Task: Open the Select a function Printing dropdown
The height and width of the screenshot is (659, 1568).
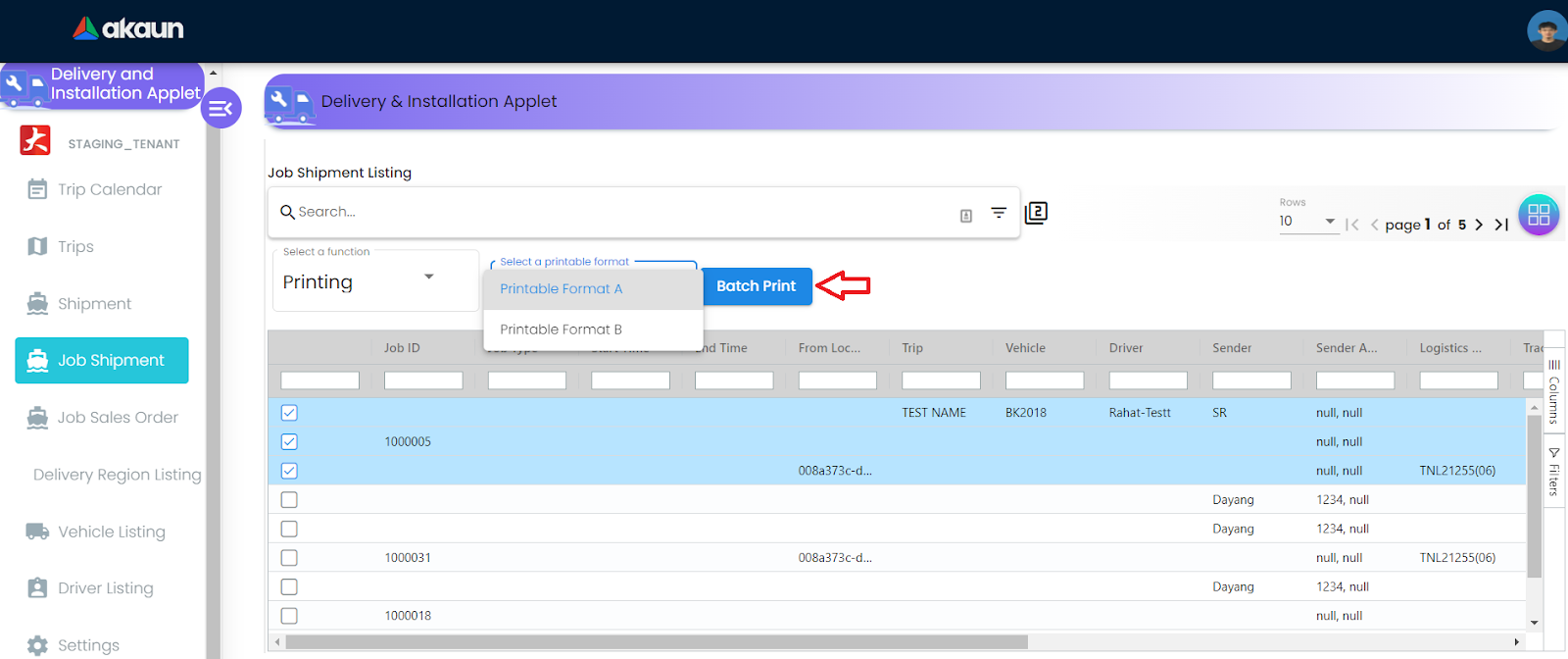Action: coord(375,281)
